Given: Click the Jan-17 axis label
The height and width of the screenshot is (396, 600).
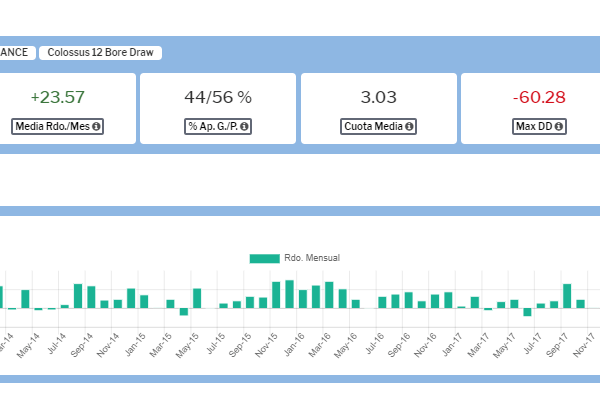Looking at the screenshot, I should pyautogui.click(x=452, y=344).
